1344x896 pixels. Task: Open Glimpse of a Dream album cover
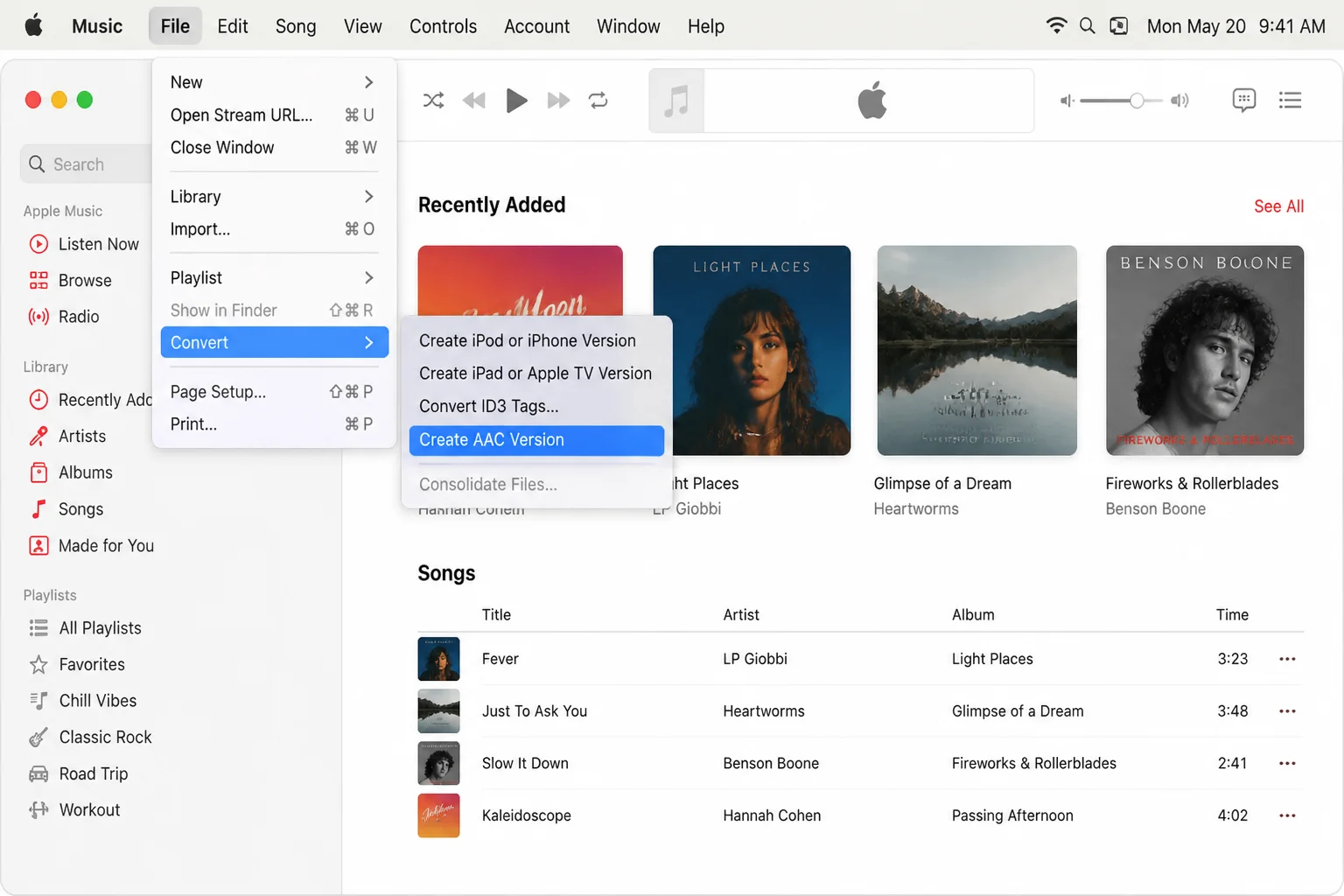(x=976, y=350)
